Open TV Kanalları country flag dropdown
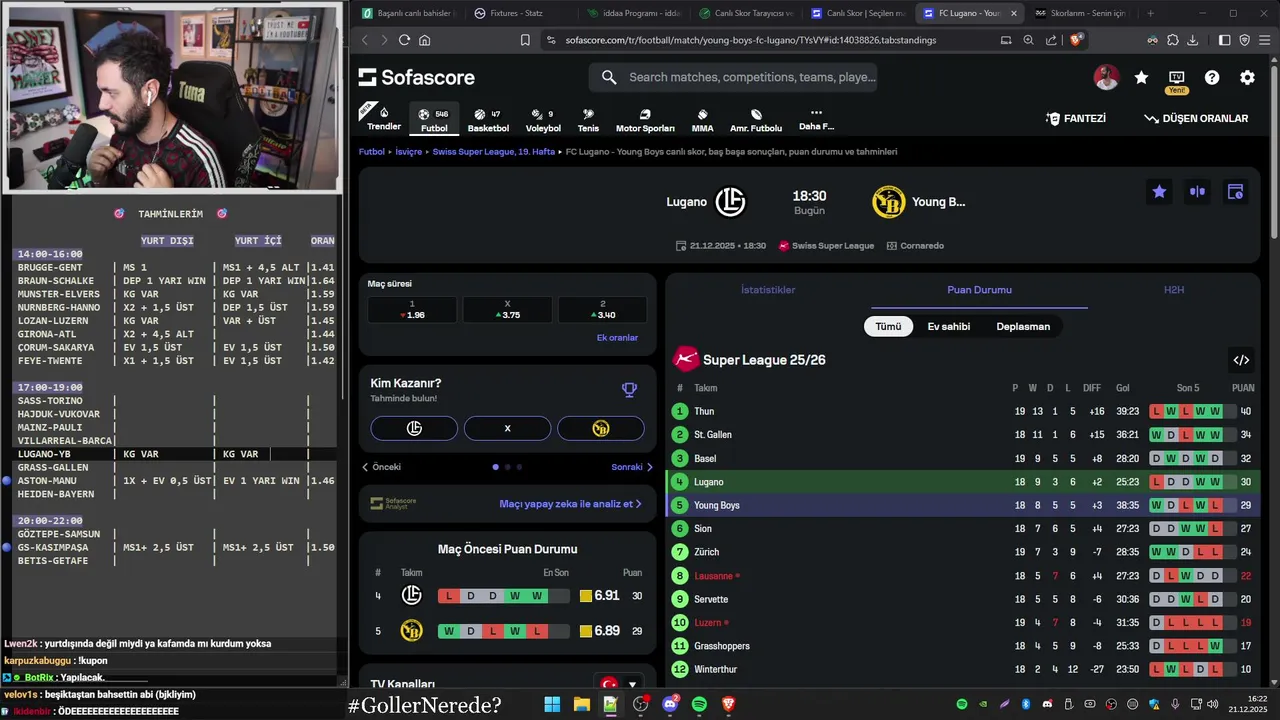 pos(619,685)
